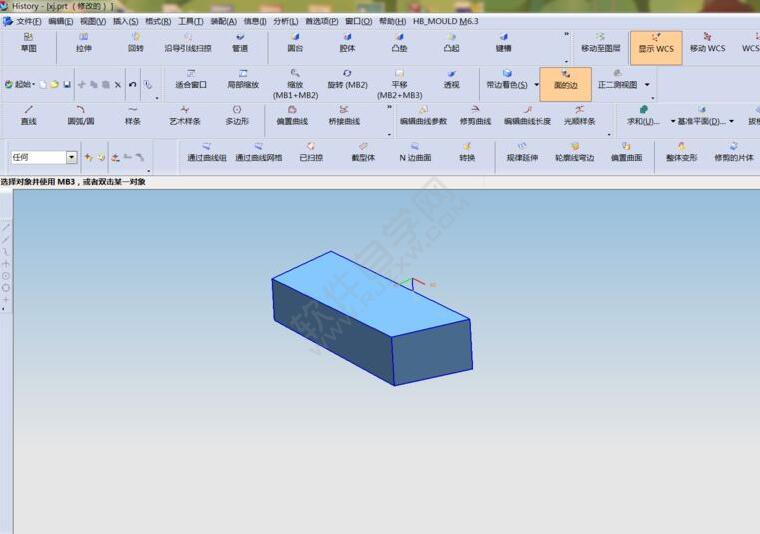The width and height of the screenshot is (760, 534).
Task: Expand the 正二测视图 view orientation dropdown
Action: pos(647,84)
